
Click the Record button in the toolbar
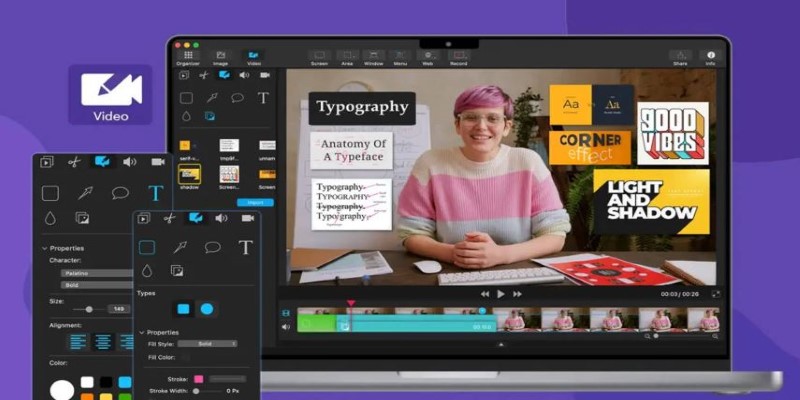461,57
